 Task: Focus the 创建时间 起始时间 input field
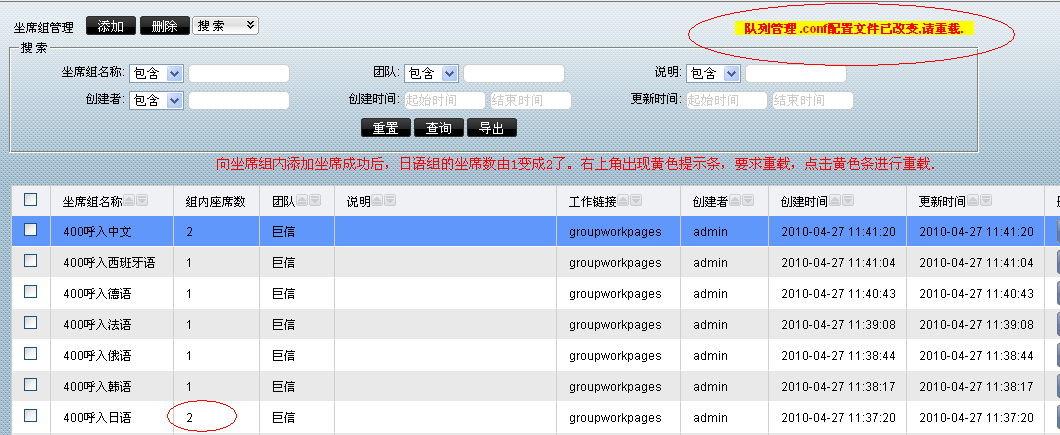point(444,100)
